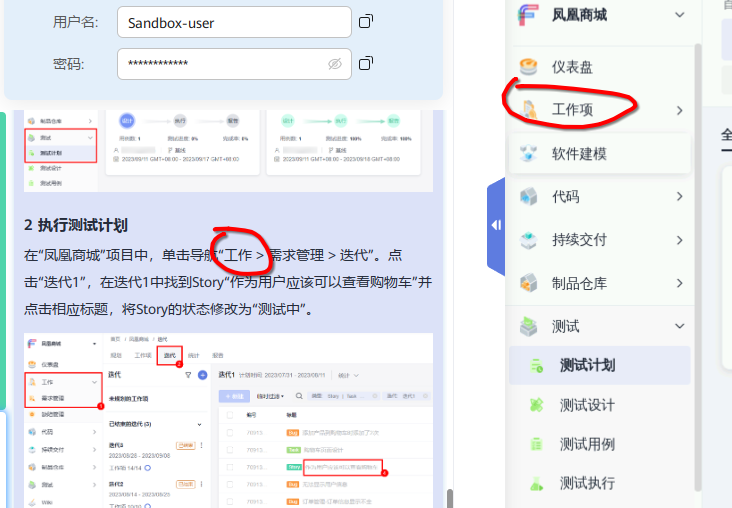
Task: Copy the password with the copy icon
Action: [366, 63]
